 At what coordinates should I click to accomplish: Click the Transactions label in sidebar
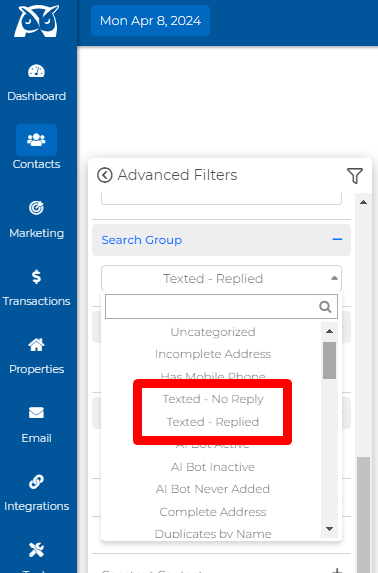(36, 301)
